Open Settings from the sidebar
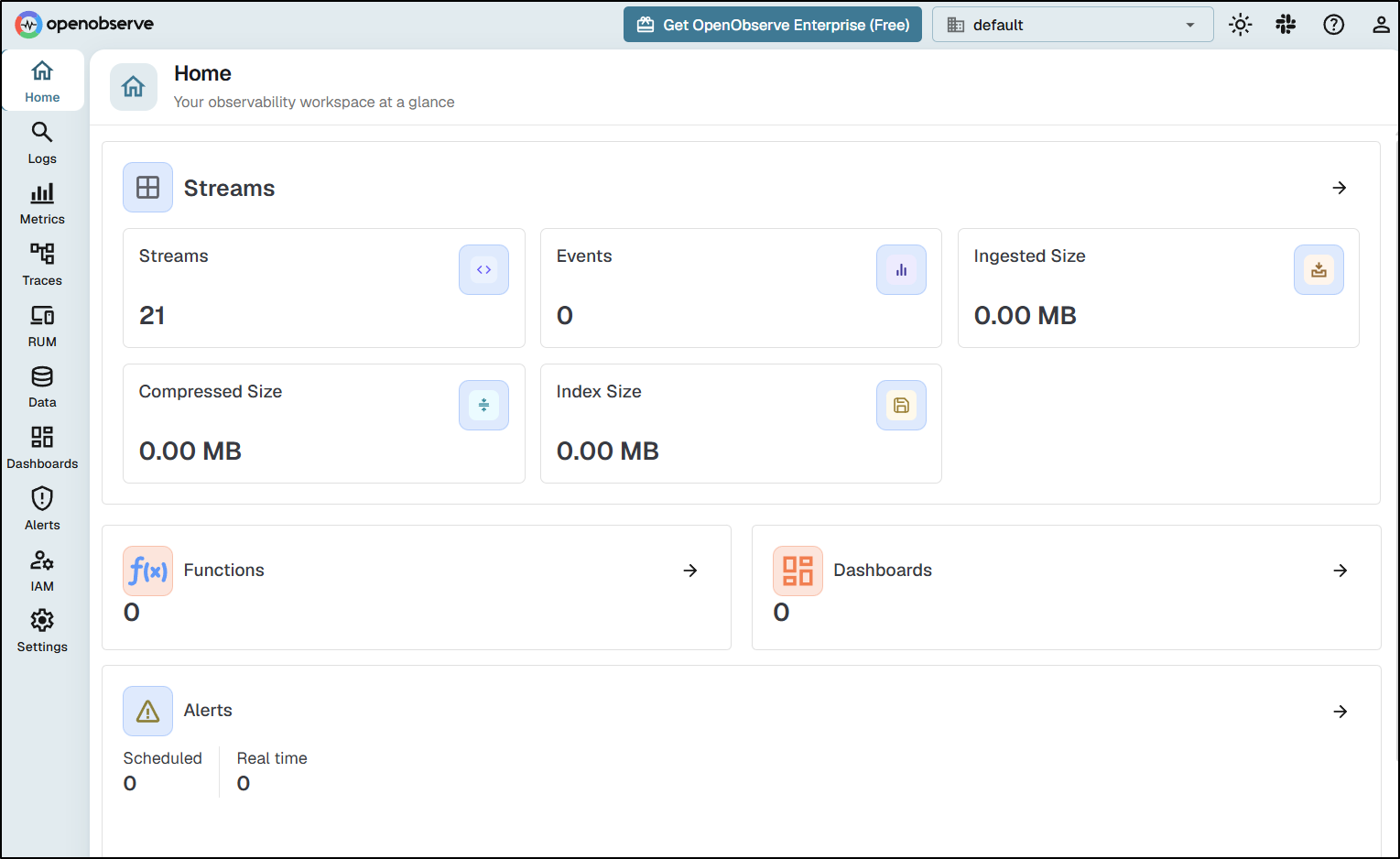1400x859 pixels. click(42, 631)
